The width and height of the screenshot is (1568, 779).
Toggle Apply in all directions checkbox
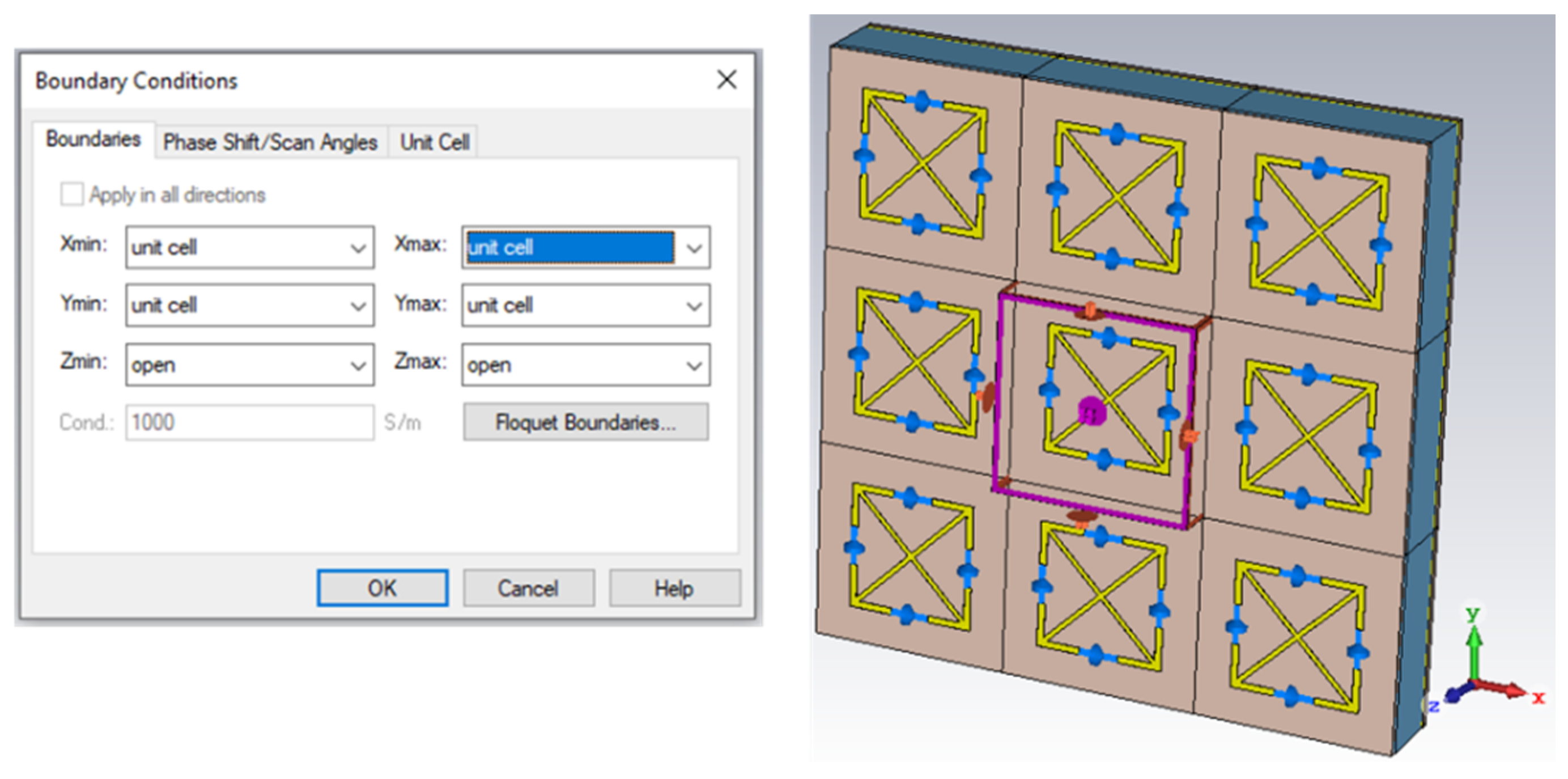tap(72, 195)
